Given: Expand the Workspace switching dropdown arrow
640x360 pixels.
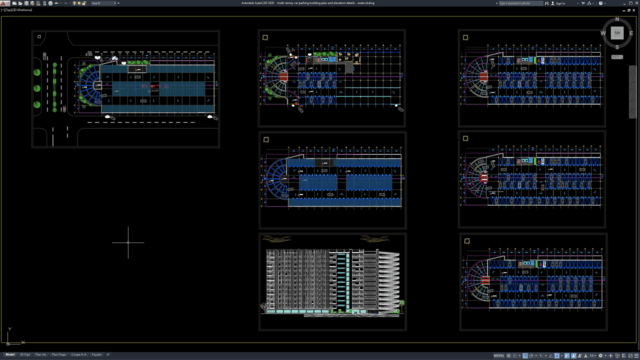Looking at the screenshot, I should point(606,356).
